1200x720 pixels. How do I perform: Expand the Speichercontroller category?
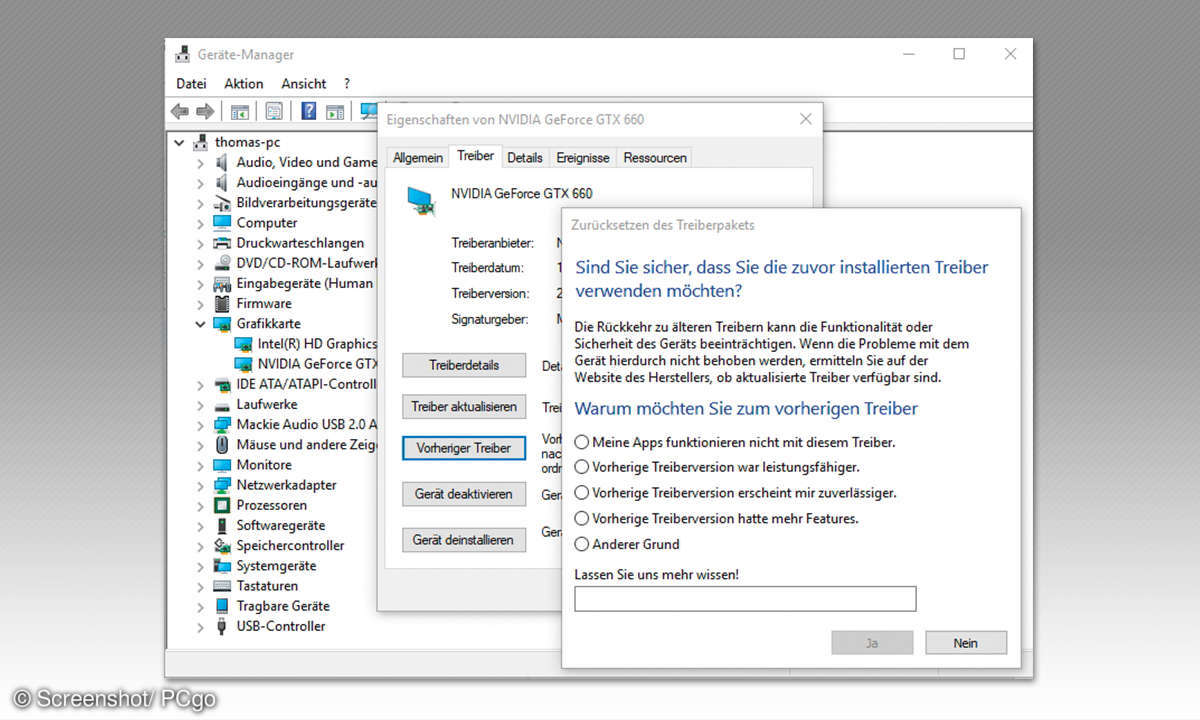pyautogui.click(x=200, y=546)
